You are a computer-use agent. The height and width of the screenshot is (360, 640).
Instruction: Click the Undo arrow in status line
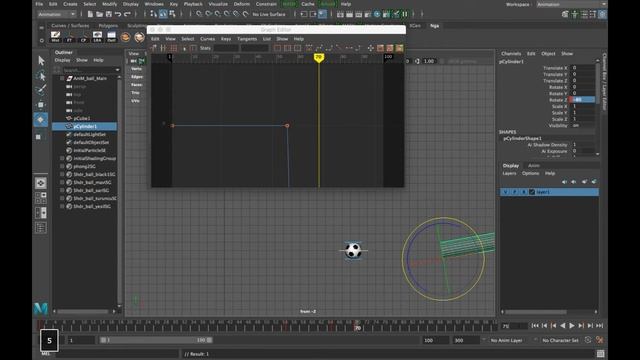pyautogui.click(x=118, y=14)
